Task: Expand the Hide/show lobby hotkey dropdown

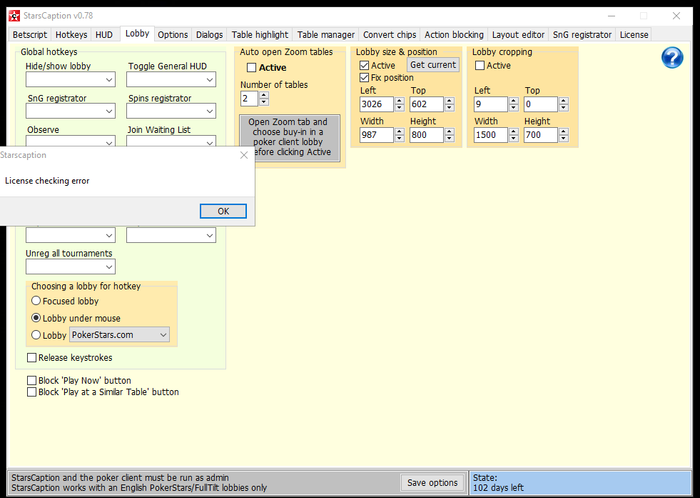Action: (71, 80)
